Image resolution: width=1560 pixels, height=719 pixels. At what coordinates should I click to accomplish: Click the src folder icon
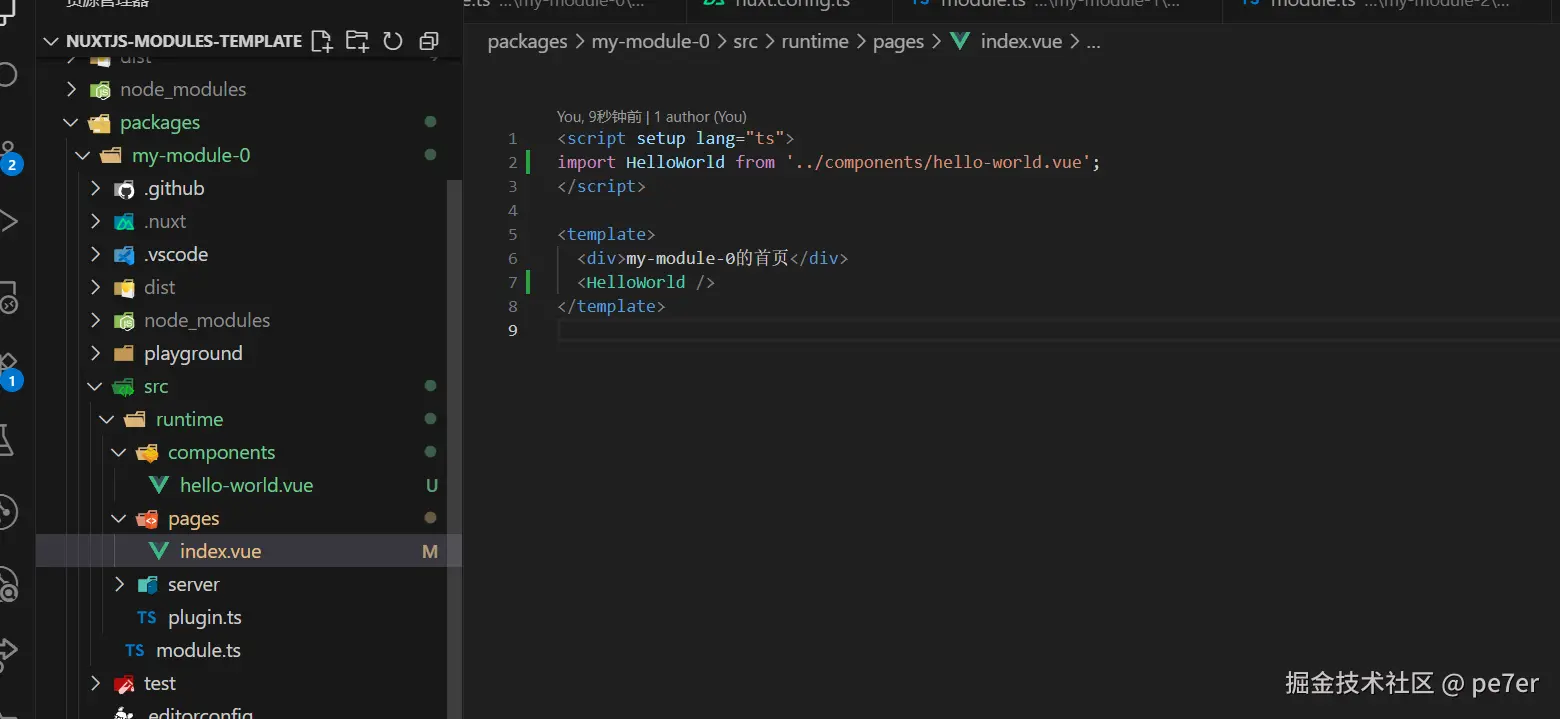pyautogui.click(x=124, y=387)
